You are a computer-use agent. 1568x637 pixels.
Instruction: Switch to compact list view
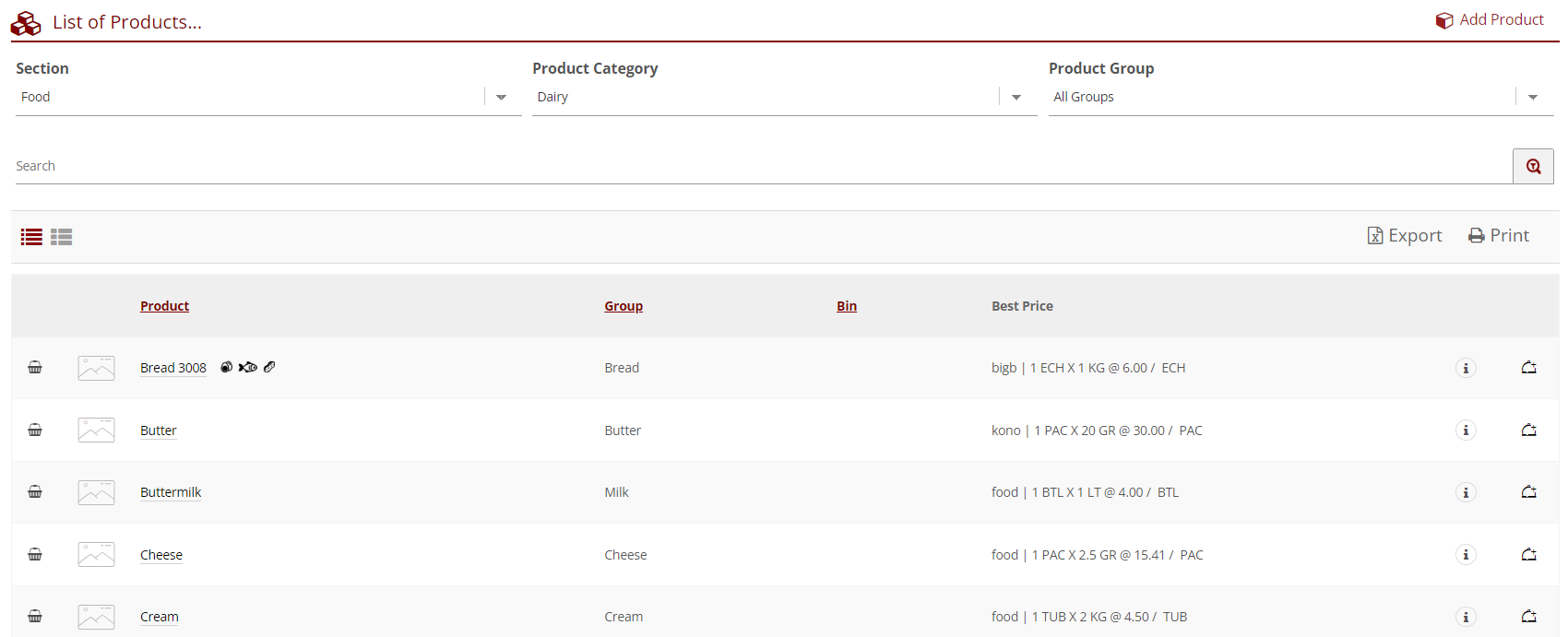pos(31,237)
